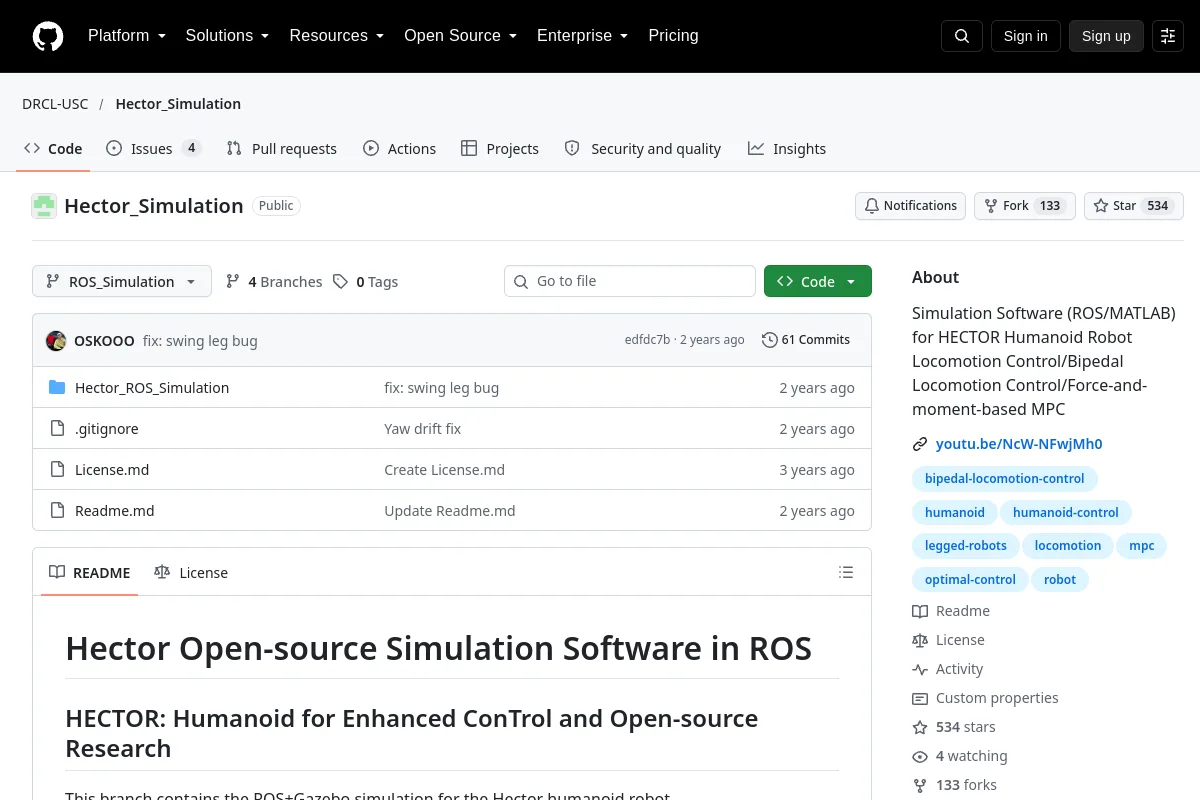Select the humanoid topic tag

(x=955, y=513)
